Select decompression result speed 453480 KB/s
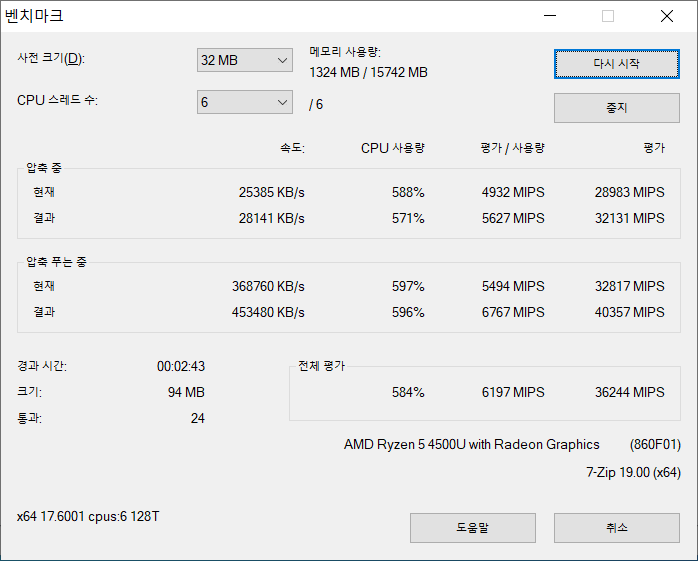The image size is (698, 561). point(268,312)
